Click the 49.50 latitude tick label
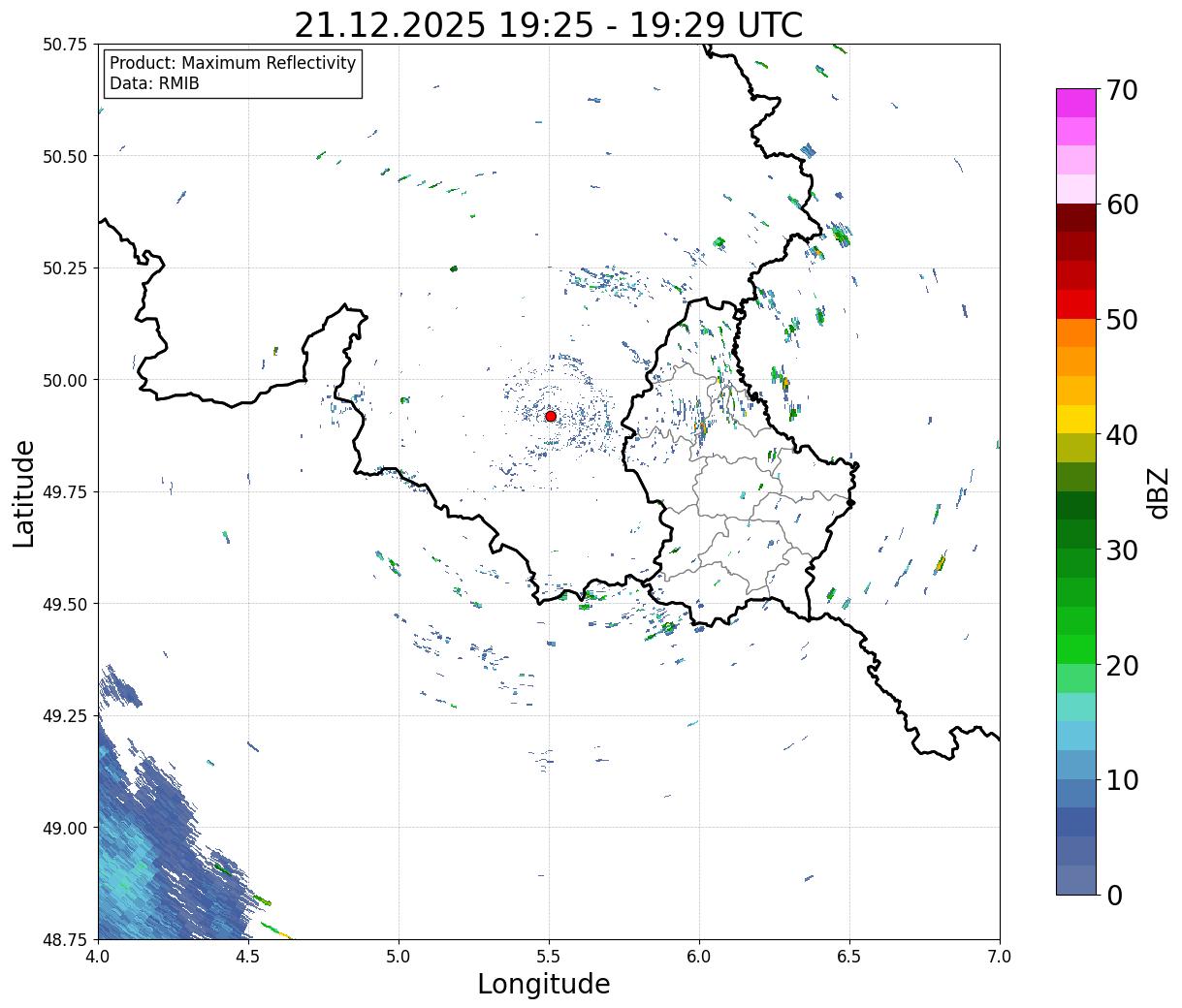 65,604
